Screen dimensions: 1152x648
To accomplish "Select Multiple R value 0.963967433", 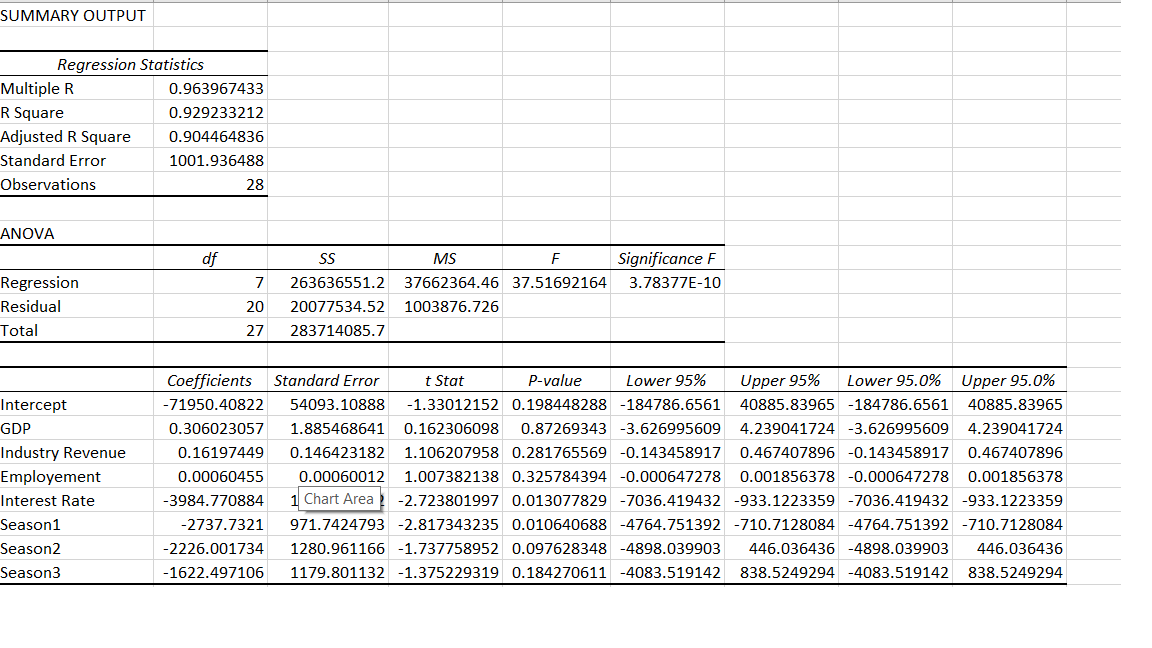I will point(211,88).
